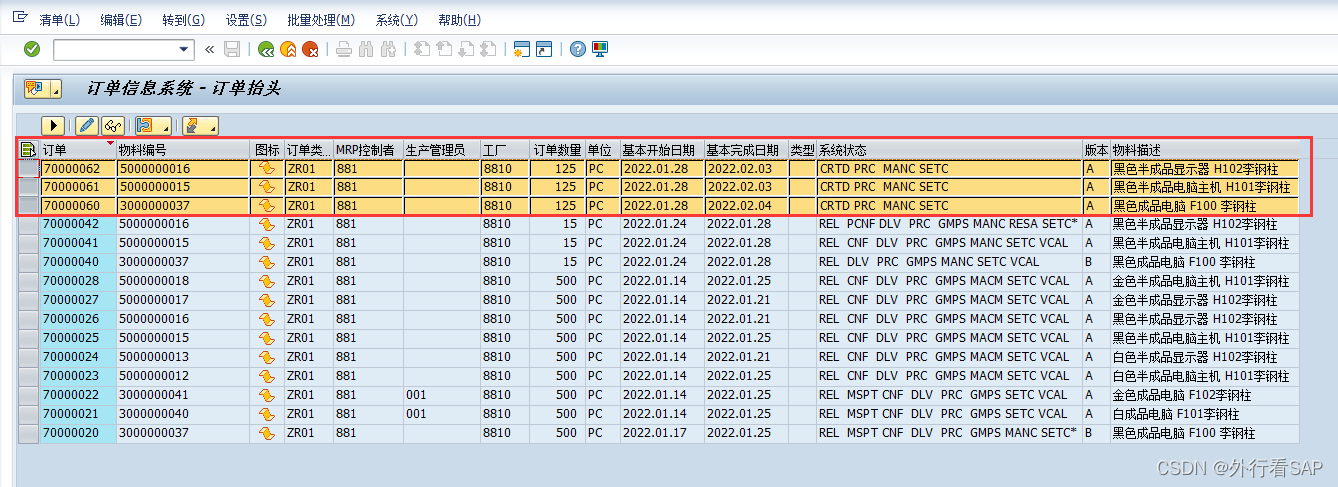Click the Generate Shortcut icon
Image resolution: width=1338 pixels, height=487 pixels.
click(544, 49)
